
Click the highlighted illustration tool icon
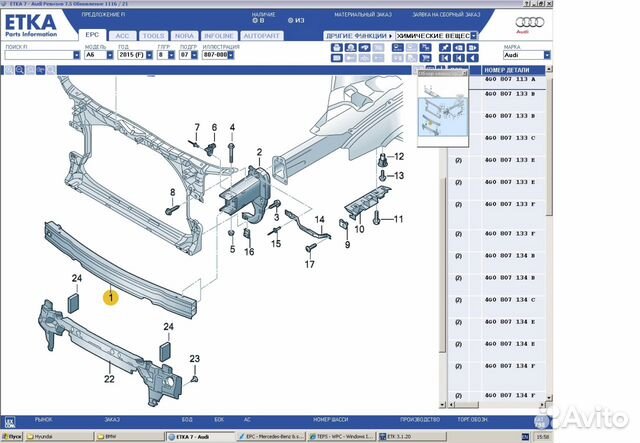tap(40, 70)
